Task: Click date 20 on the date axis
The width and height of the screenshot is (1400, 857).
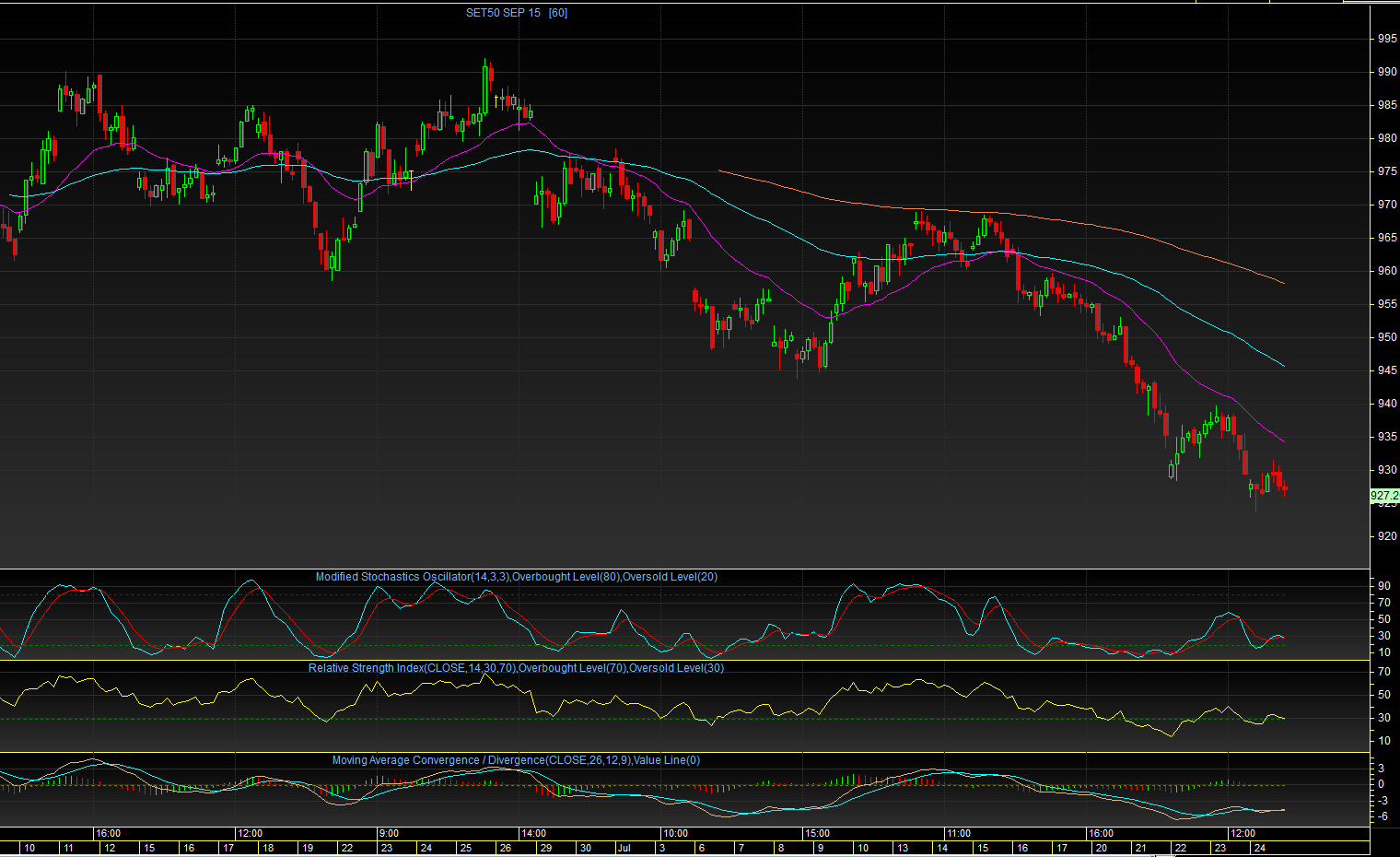Action: [x=1101, y=848]
